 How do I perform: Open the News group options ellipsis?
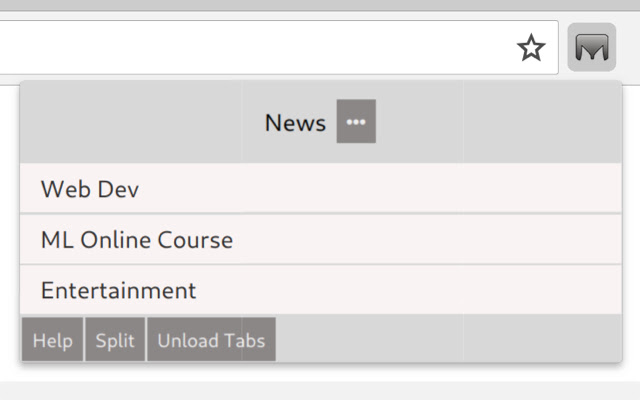[356, 121]
